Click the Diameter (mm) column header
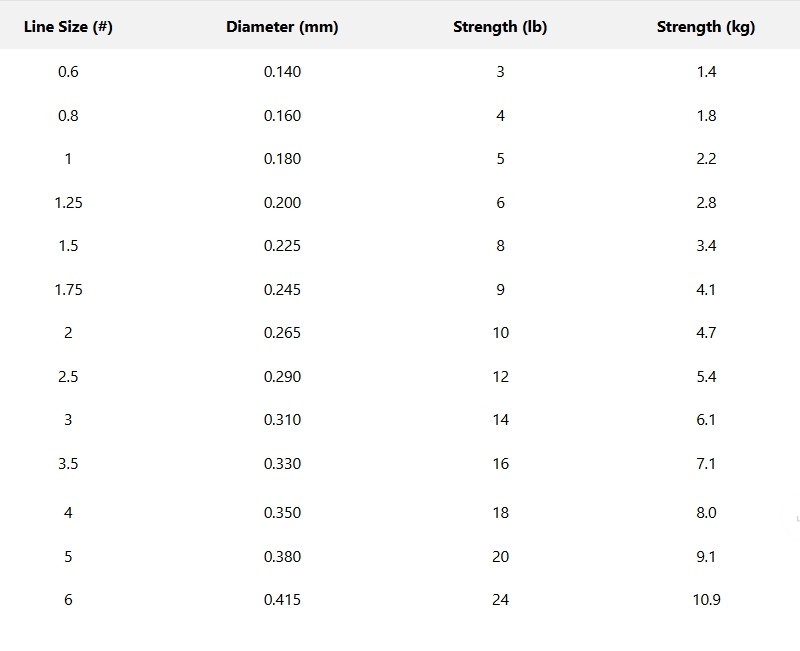This screenshot has width=800, height=651. [282, 27]
